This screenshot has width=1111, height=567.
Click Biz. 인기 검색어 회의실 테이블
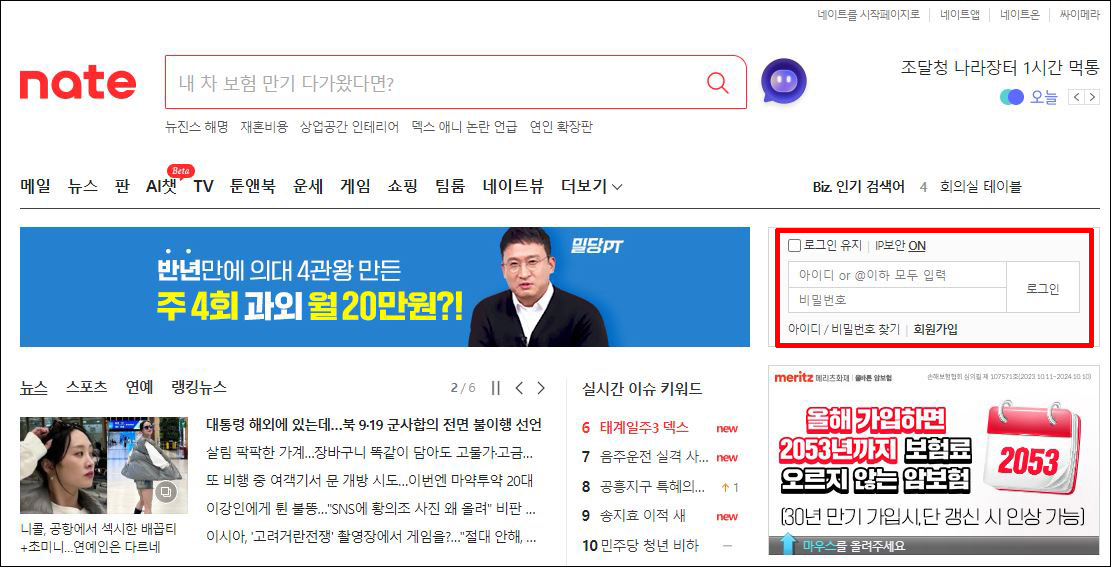coord(981,187)
